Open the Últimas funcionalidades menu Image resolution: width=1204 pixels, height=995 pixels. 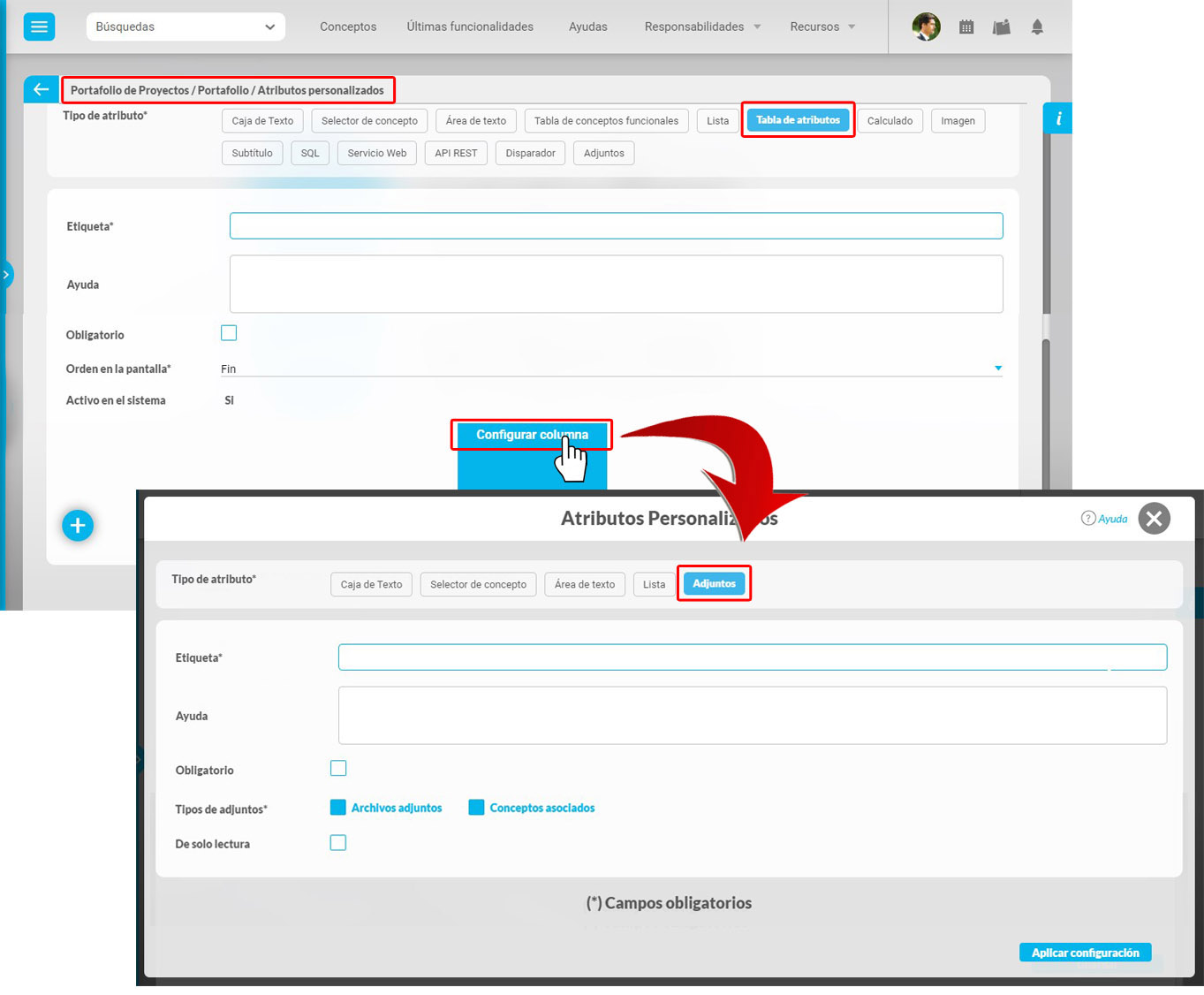point(470,27)
